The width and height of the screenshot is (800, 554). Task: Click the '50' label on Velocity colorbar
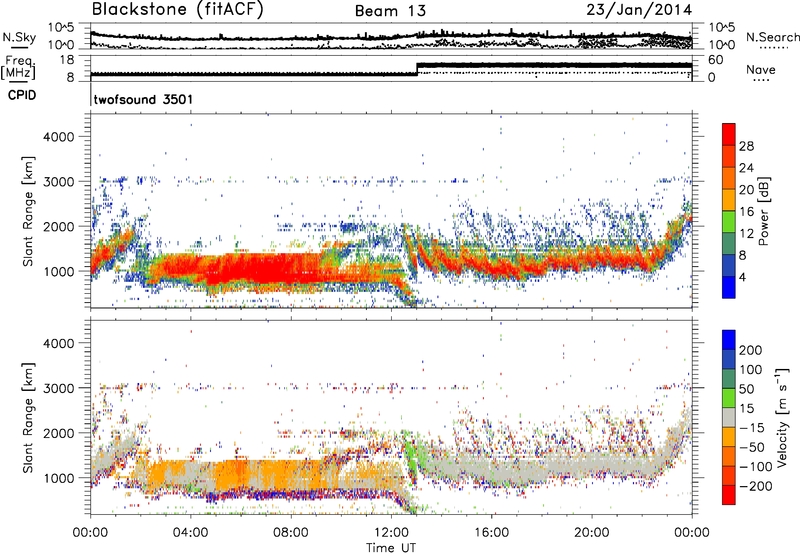746,389
